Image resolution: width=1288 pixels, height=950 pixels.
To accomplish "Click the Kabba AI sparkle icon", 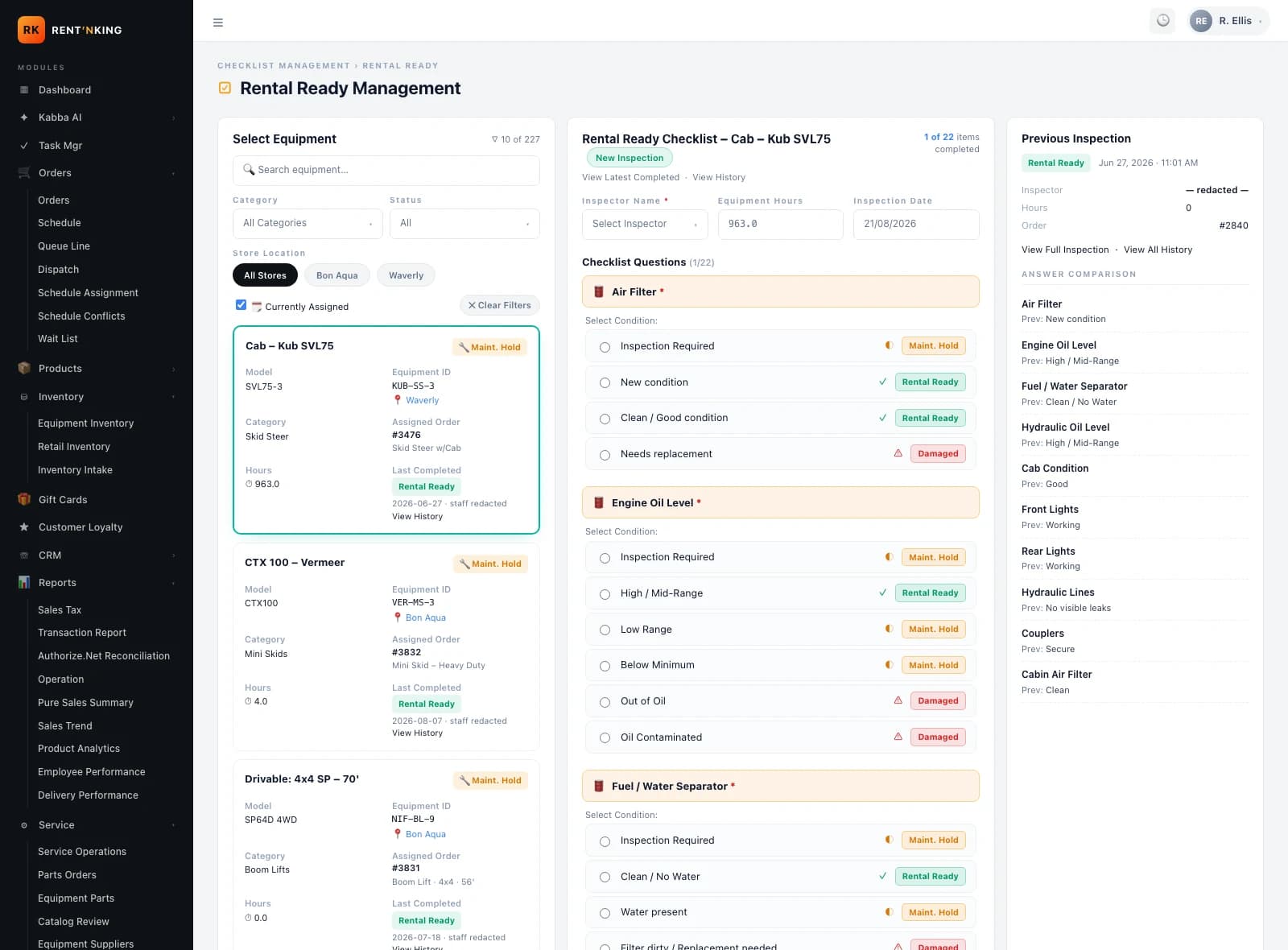I will coord(24,118).
